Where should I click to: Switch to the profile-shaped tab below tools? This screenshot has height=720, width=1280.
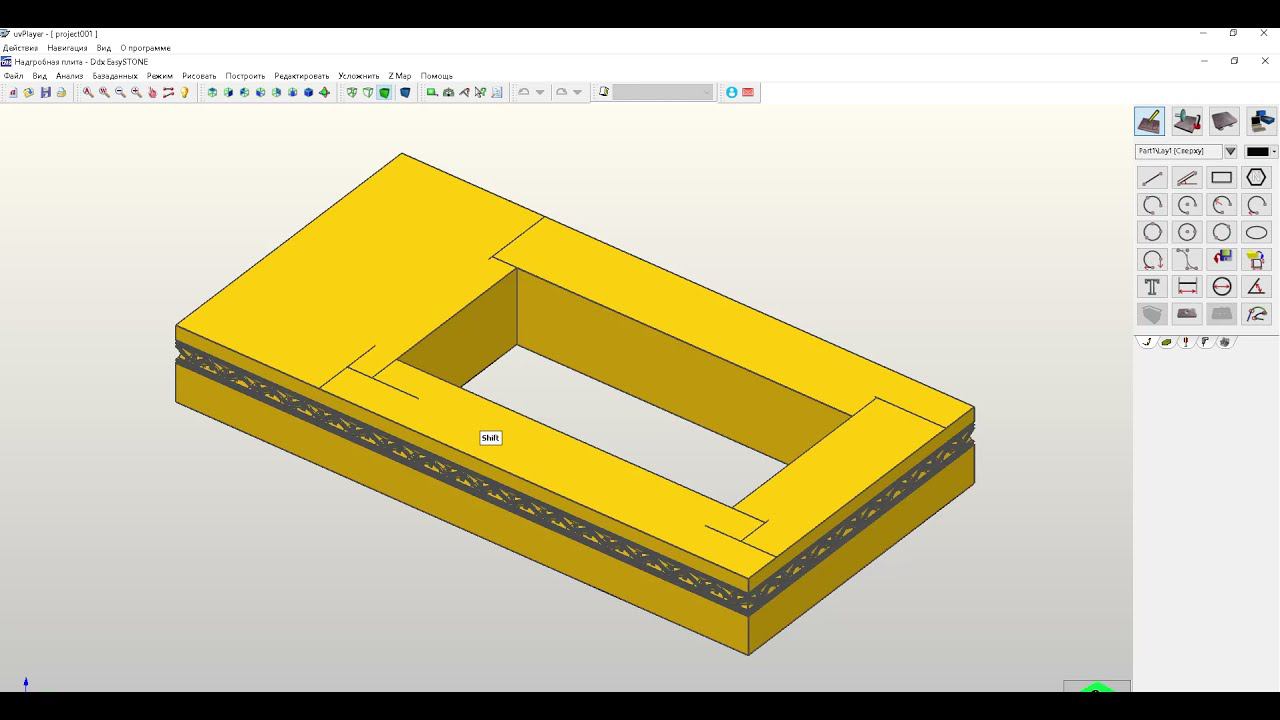point(1205,342)
